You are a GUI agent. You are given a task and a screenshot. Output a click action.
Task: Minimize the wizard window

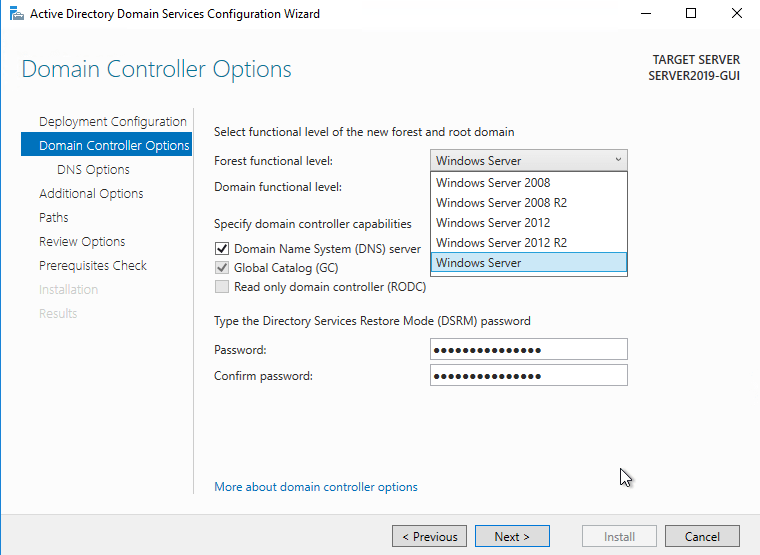pyautogui.click(x=646, y=14)
